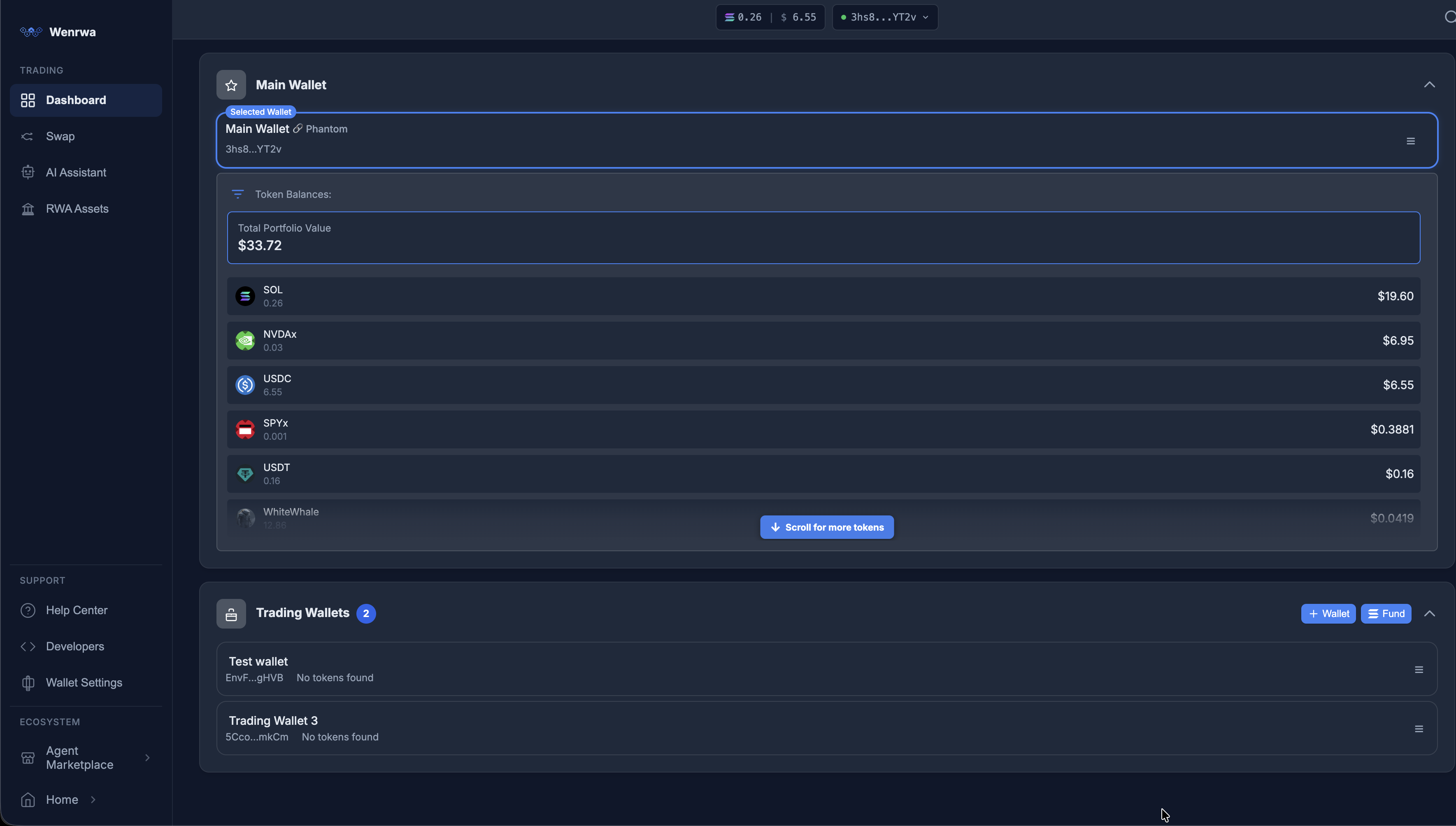Screen dimensions: 1456x826
Task: Click the Wenrwa logo icon
Action: pos(31,32)
